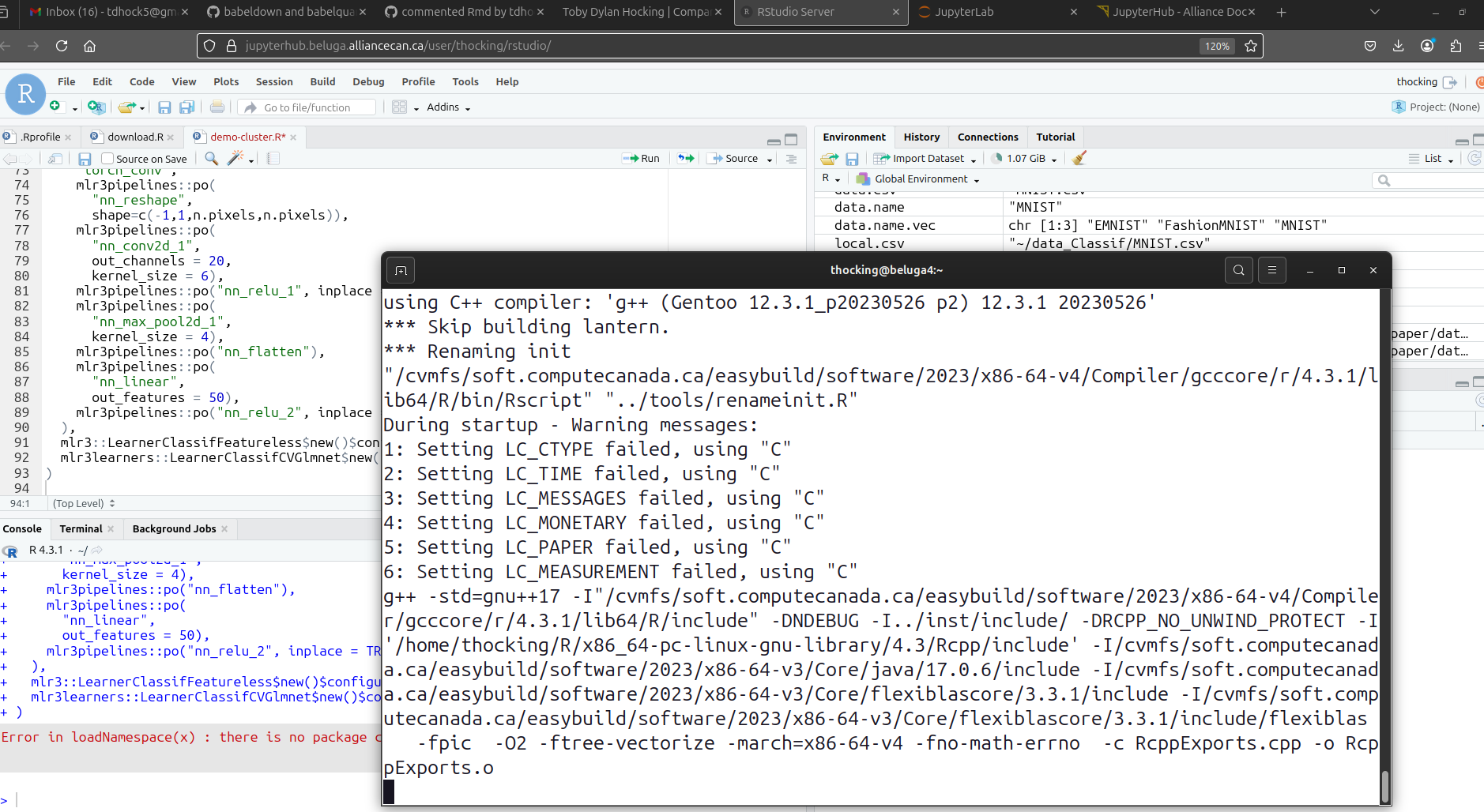This screenshot has height=812, width=1484.
Task: Click the search icon in terminal window title bar
Action: pyautogui.click(x=1238, y=270)
